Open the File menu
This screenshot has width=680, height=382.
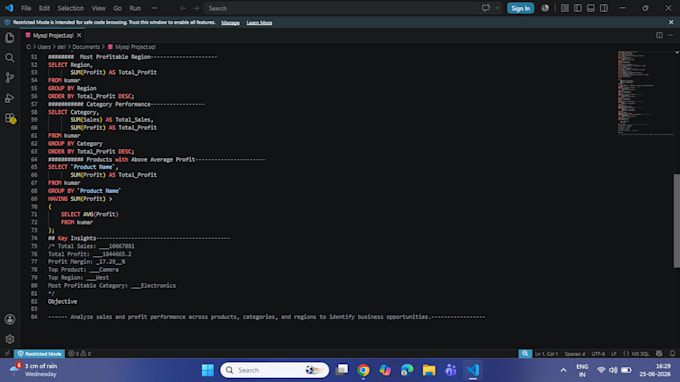pos(26,8)
